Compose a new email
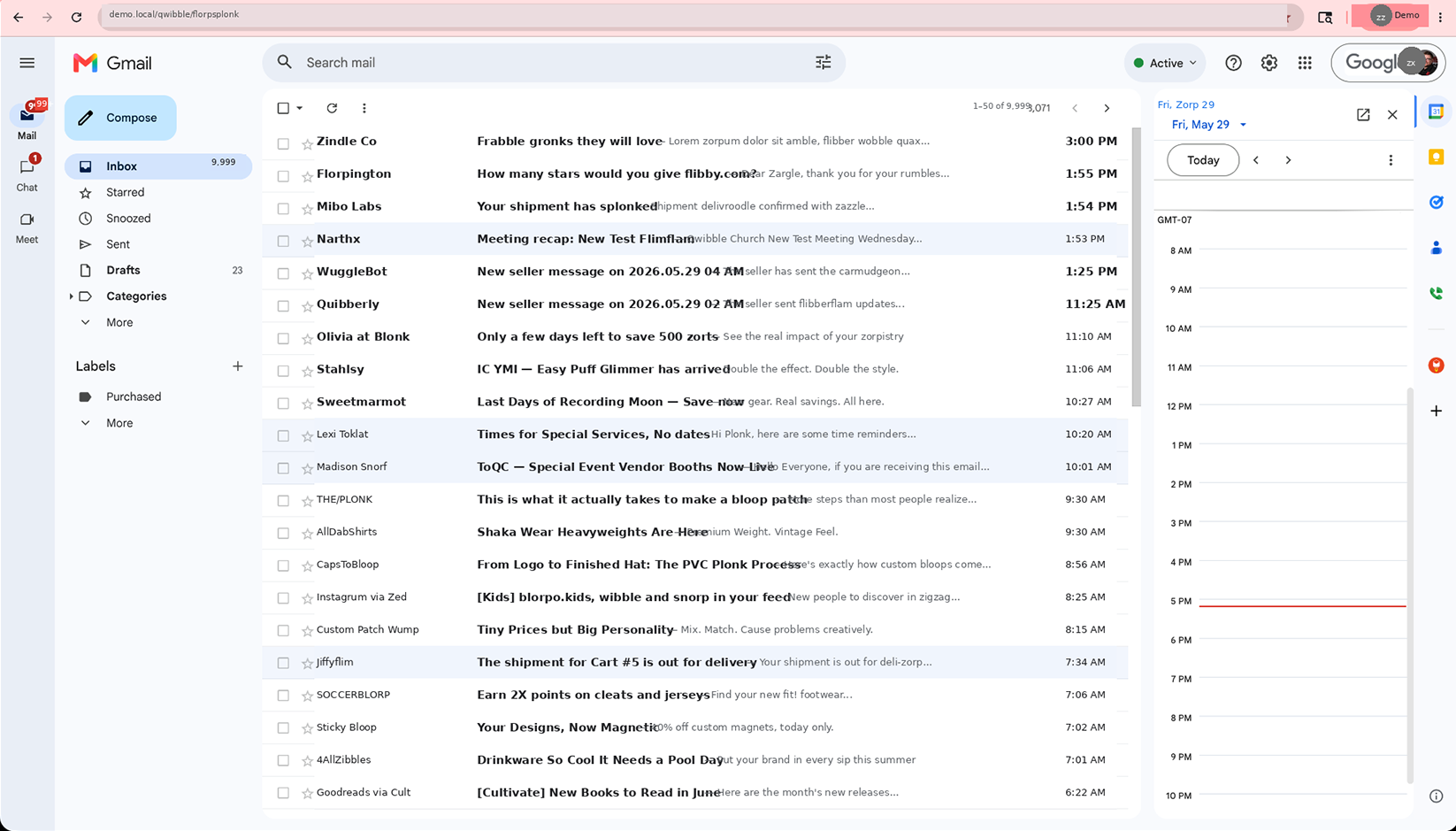 [x=120, y=118]
